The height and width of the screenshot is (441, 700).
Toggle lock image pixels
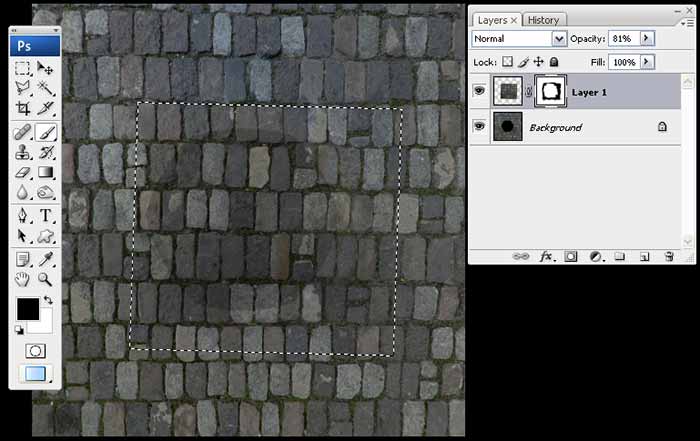pyautogui.click(x=523, y=62)
